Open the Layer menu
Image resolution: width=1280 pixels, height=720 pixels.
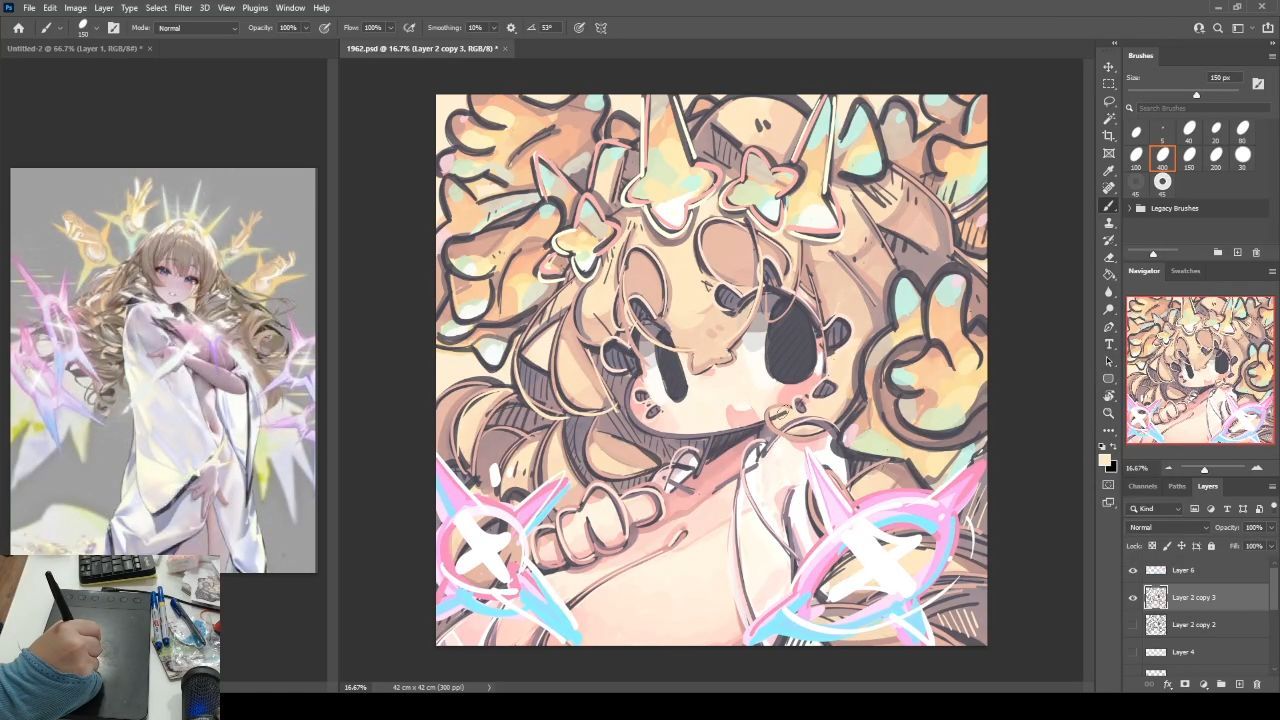coord(103,8)
